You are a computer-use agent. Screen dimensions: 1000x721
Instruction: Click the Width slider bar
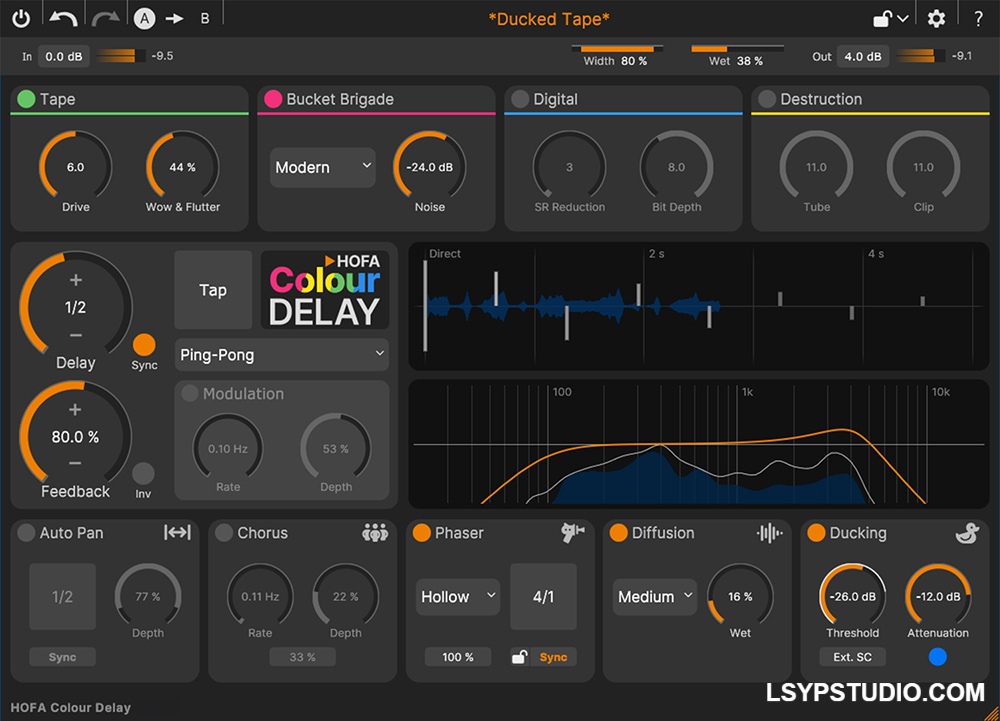617,49
